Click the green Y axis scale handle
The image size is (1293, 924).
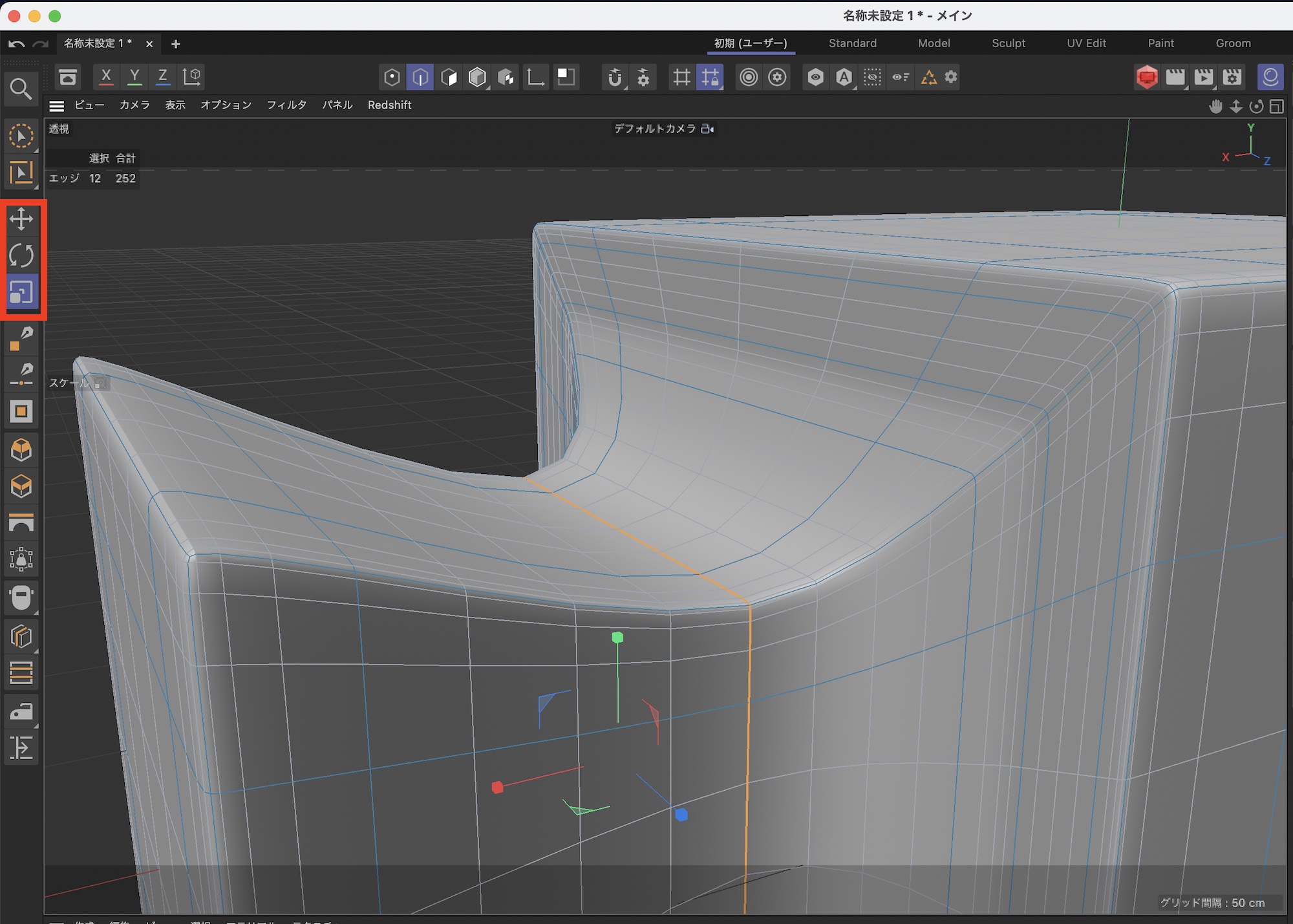pos(617,638)
